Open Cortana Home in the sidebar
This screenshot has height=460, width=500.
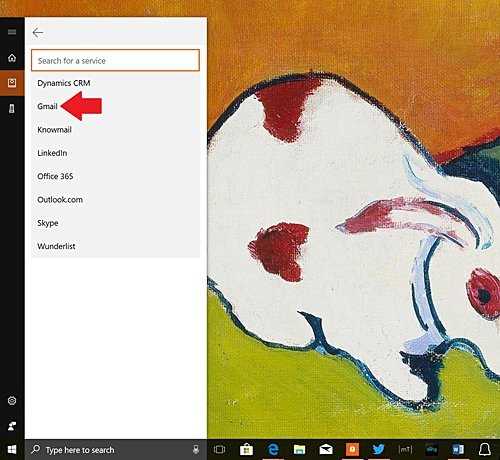click(x=12, y=58)
